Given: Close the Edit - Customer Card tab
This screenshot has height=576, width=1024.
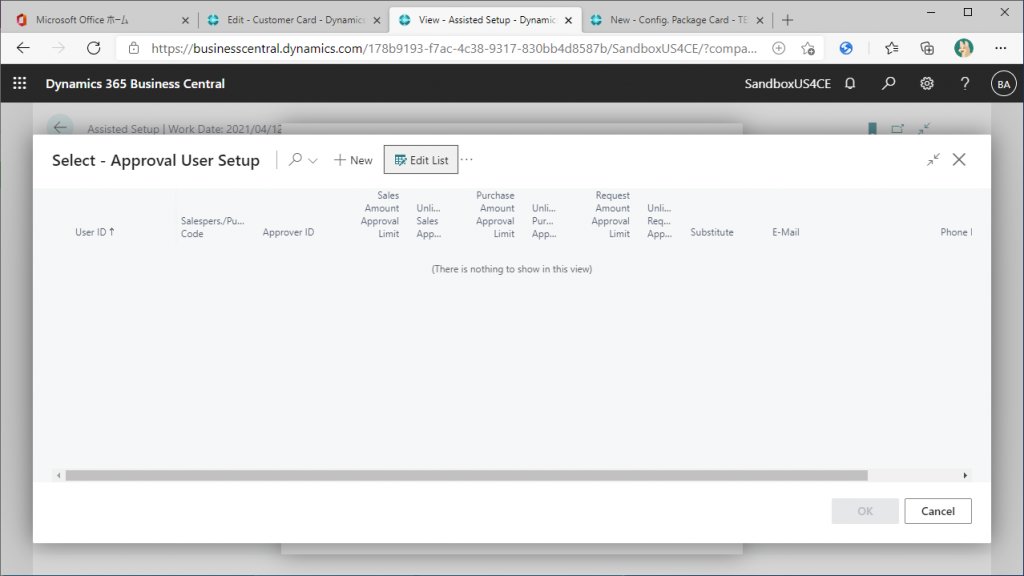Looking at the screenshot, I should point(377,20).
